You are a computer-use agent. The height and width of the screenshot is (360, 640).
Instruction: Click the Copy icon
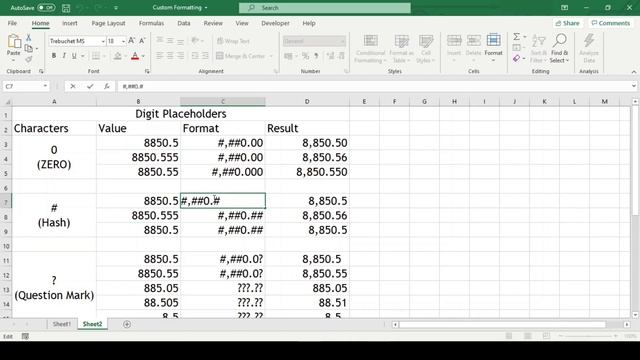(x=29, y=49)
